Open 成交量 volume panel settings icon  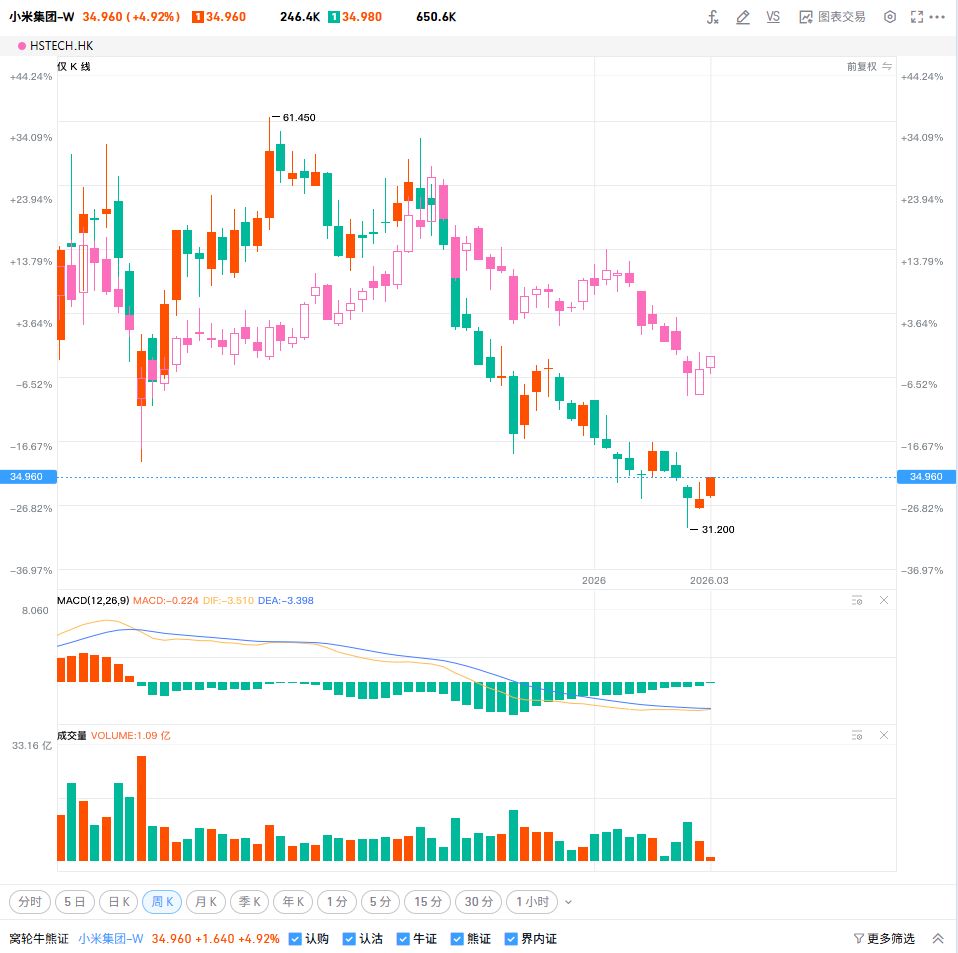[x=857, y=736]
